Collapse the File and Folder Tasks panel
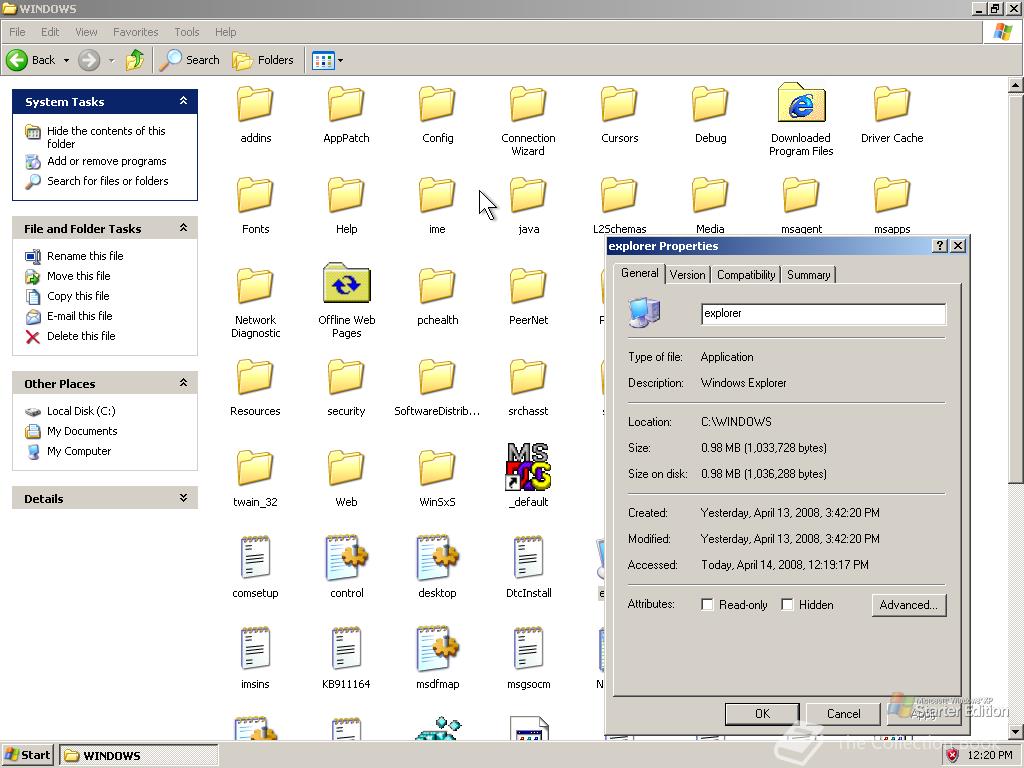Image resolution: width=1024 pixels, height=768 pixels. (184, 228)
